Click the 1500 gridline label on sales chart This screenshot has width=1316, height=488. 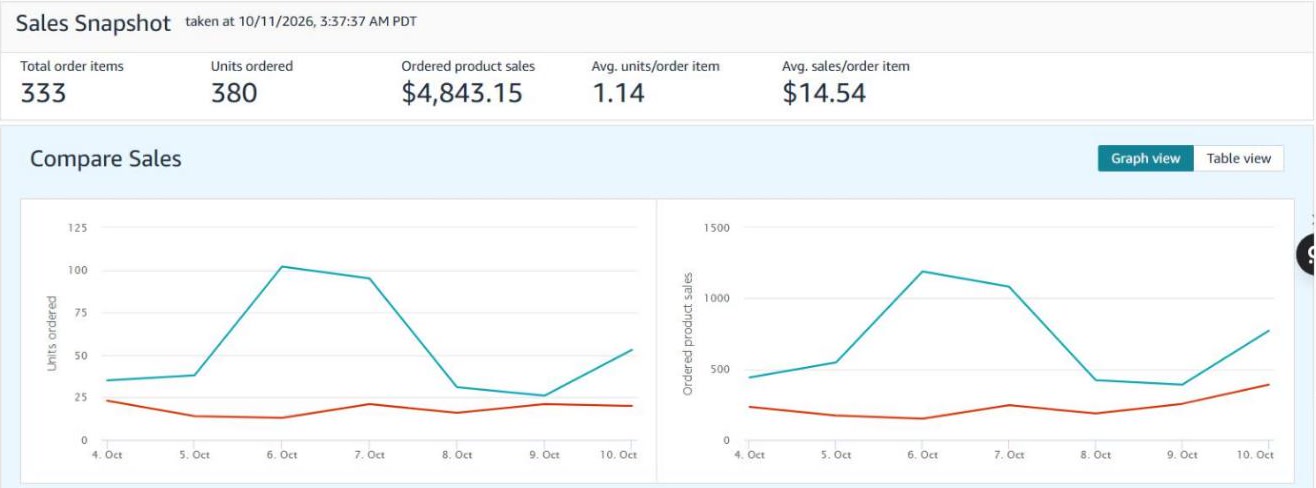pos(716,228)
